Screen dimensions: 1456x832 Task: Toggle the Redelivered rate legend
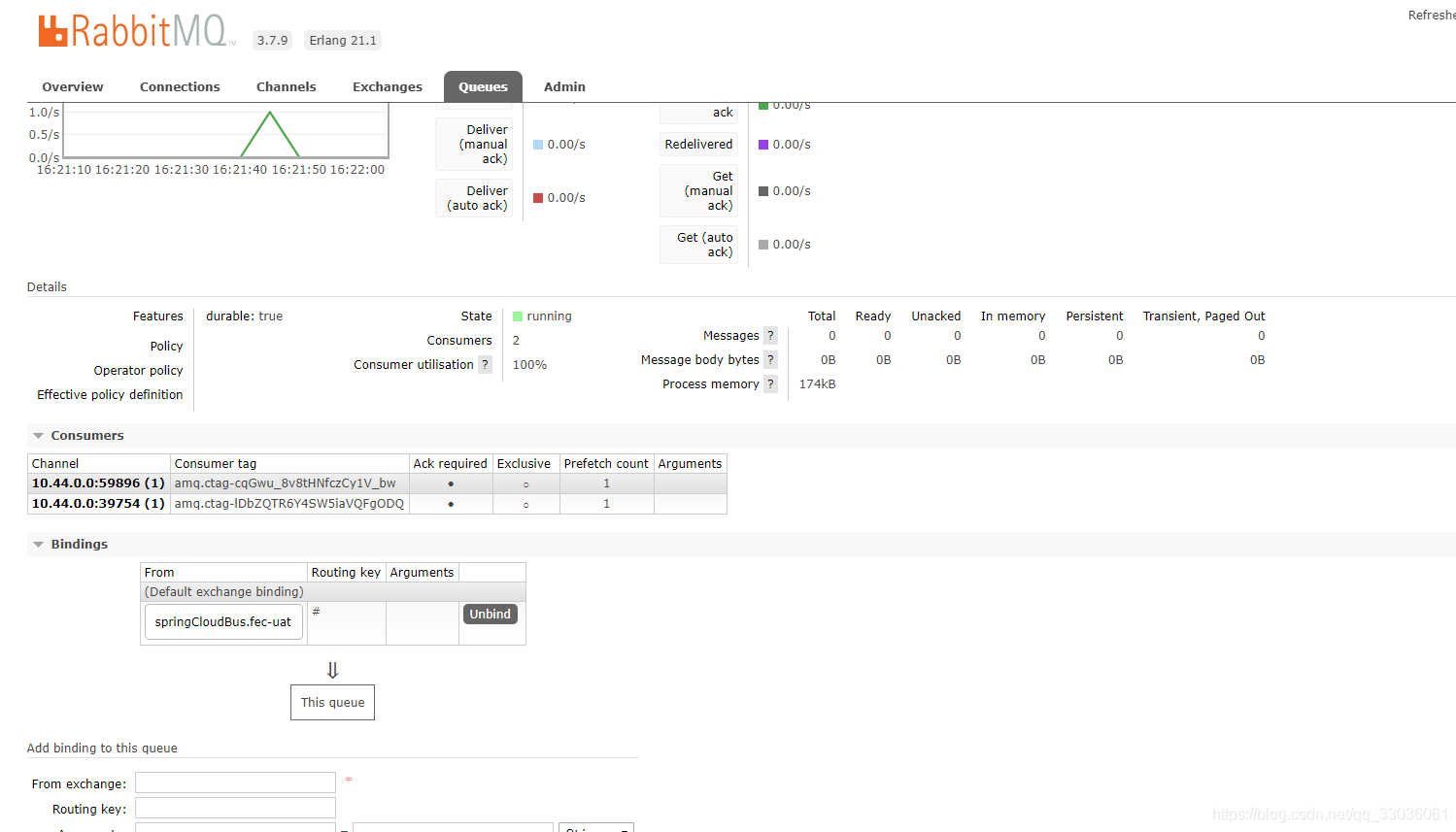[x=698, y=144]
